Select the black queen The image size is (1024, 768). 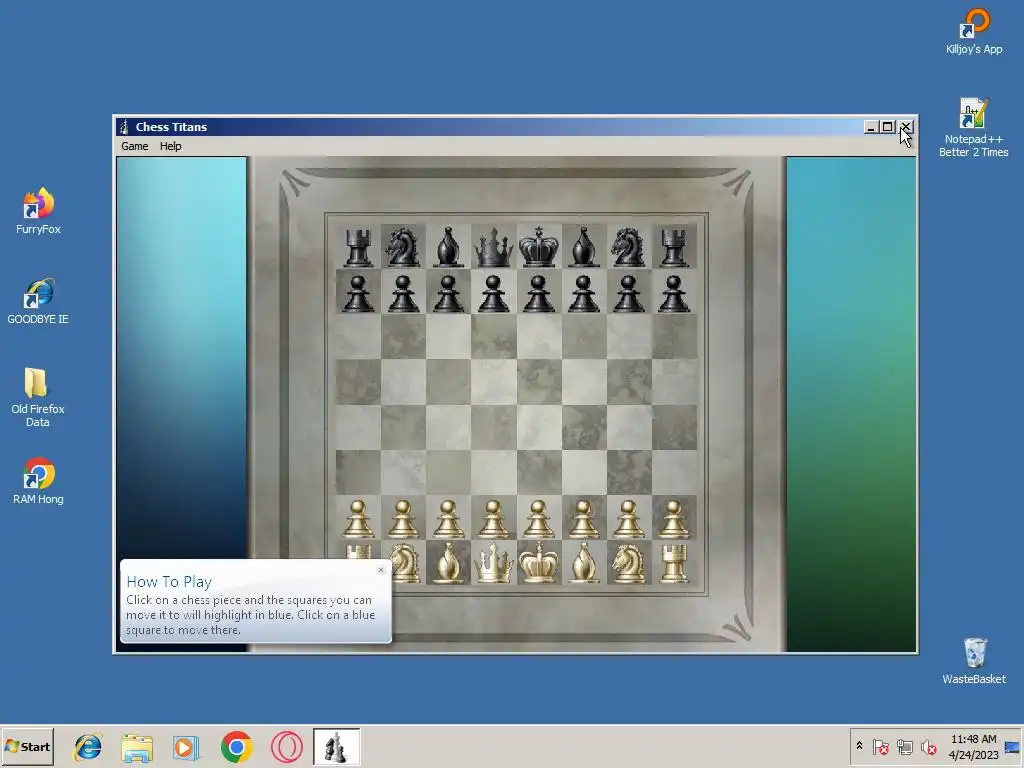tap(493, 247)
